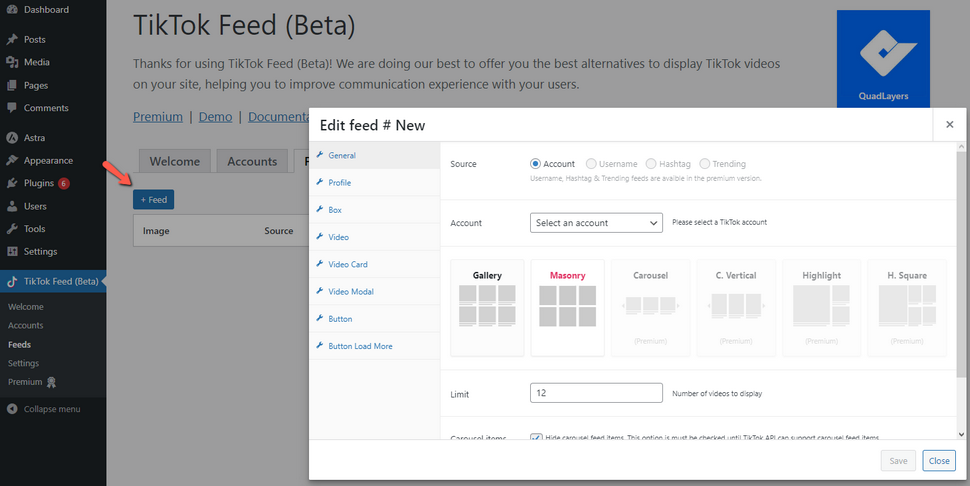Click the Limit number input field
The height and width of the screenshot is (486, 970).
[596, 393]
